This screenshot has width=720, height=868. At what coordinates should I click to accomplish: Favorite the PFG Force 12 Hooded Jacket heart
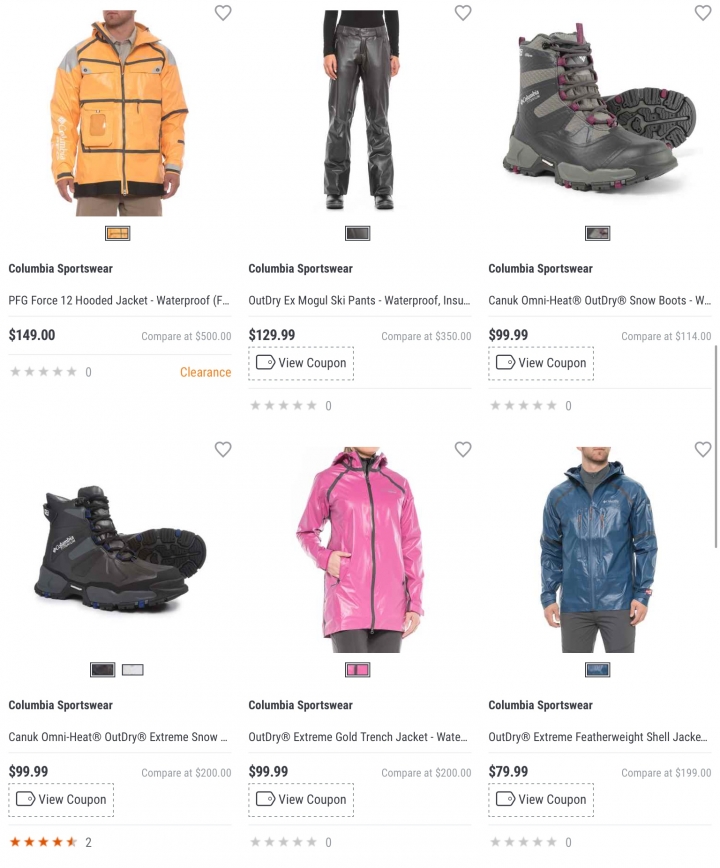pyautogui.click(x=223, y=13)
